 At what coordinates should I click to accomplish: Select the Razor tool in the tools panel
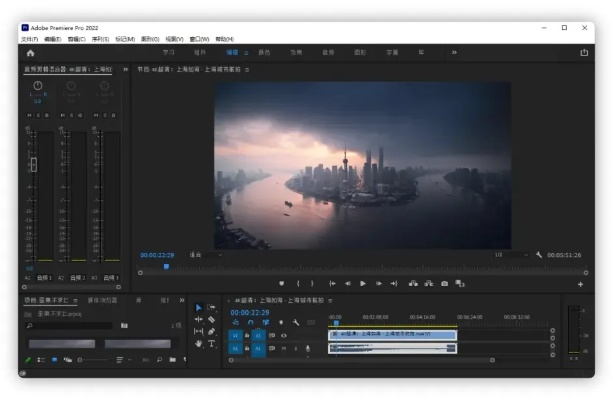[x=212, y=319]
